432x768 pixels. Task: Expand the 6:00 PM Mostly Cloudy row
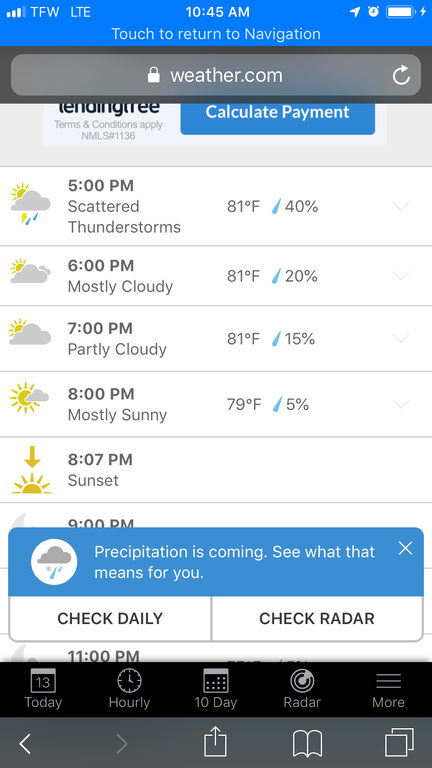[x=401, y=276]
